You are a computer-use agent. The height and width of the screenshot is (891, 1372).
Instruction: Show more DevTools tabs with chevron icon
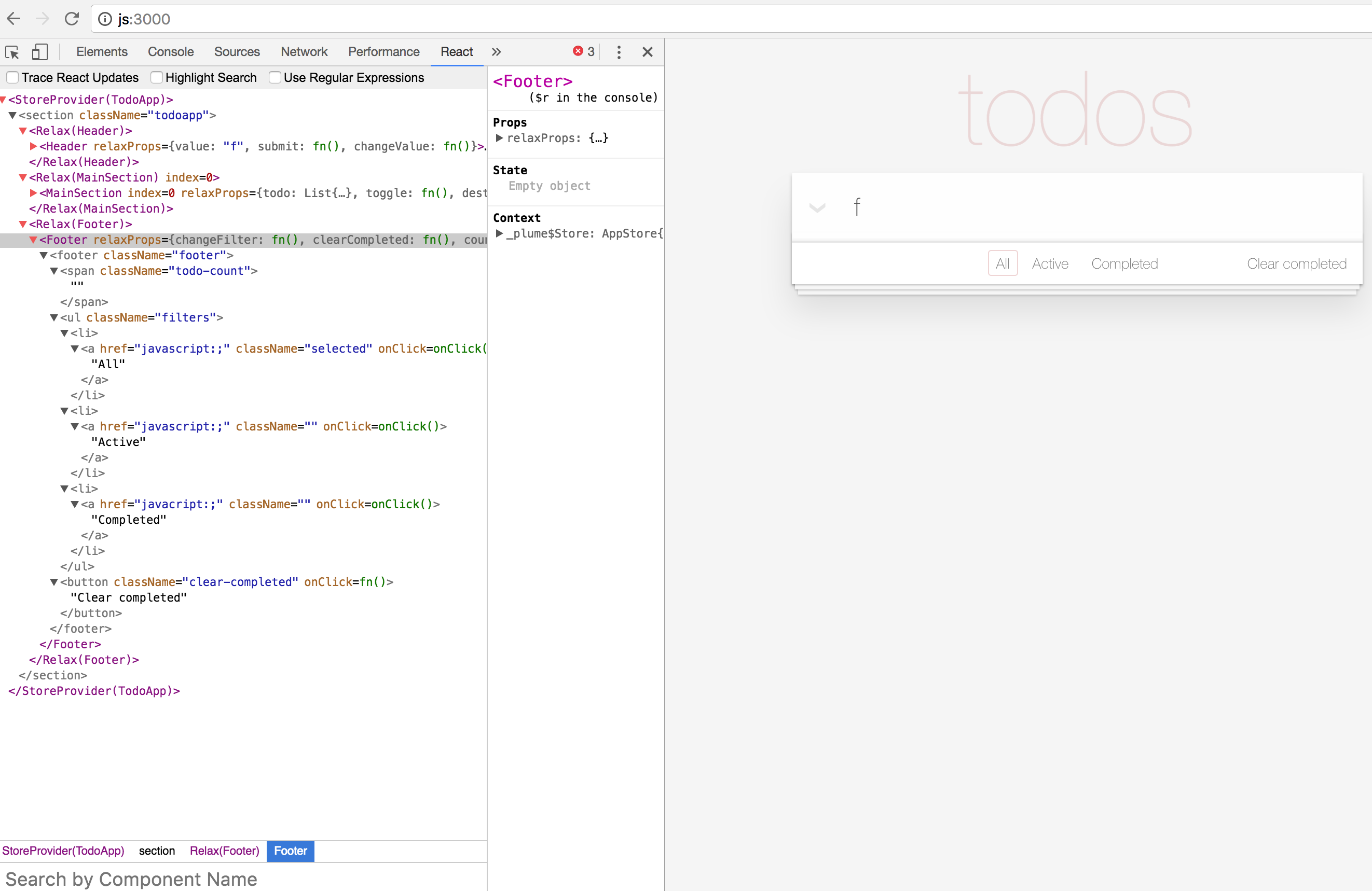pos(496,52)
